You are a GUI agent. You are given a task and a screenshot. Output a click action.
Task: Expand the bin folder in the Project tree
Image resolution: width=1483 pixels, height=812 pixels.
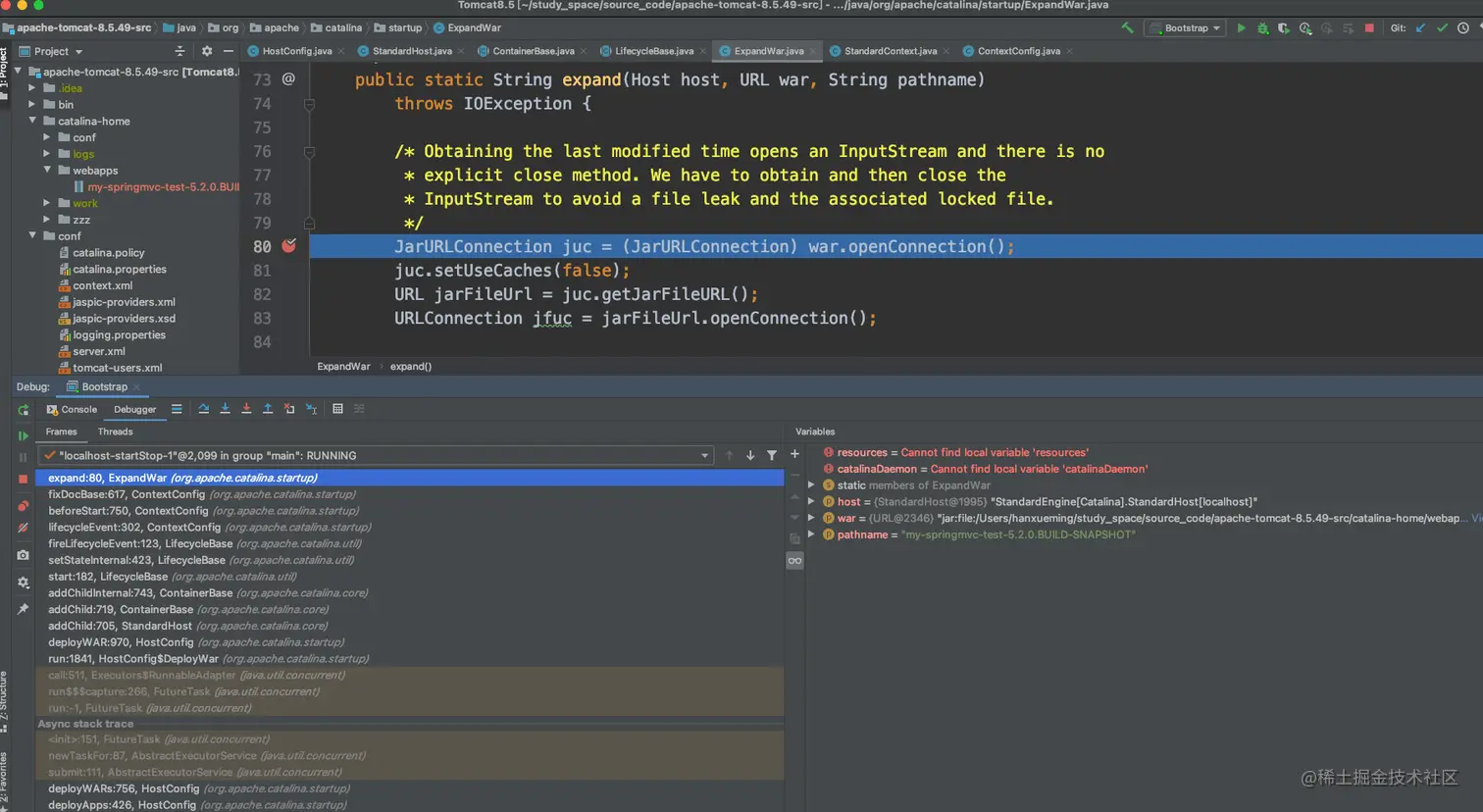(32, 104)
